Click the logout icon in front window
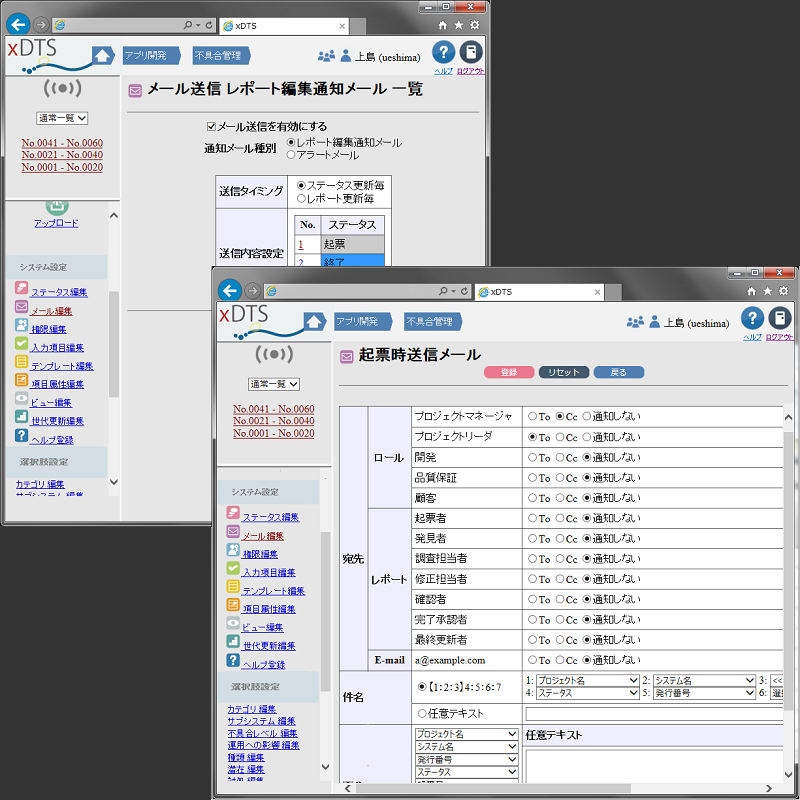 point(781,319)
